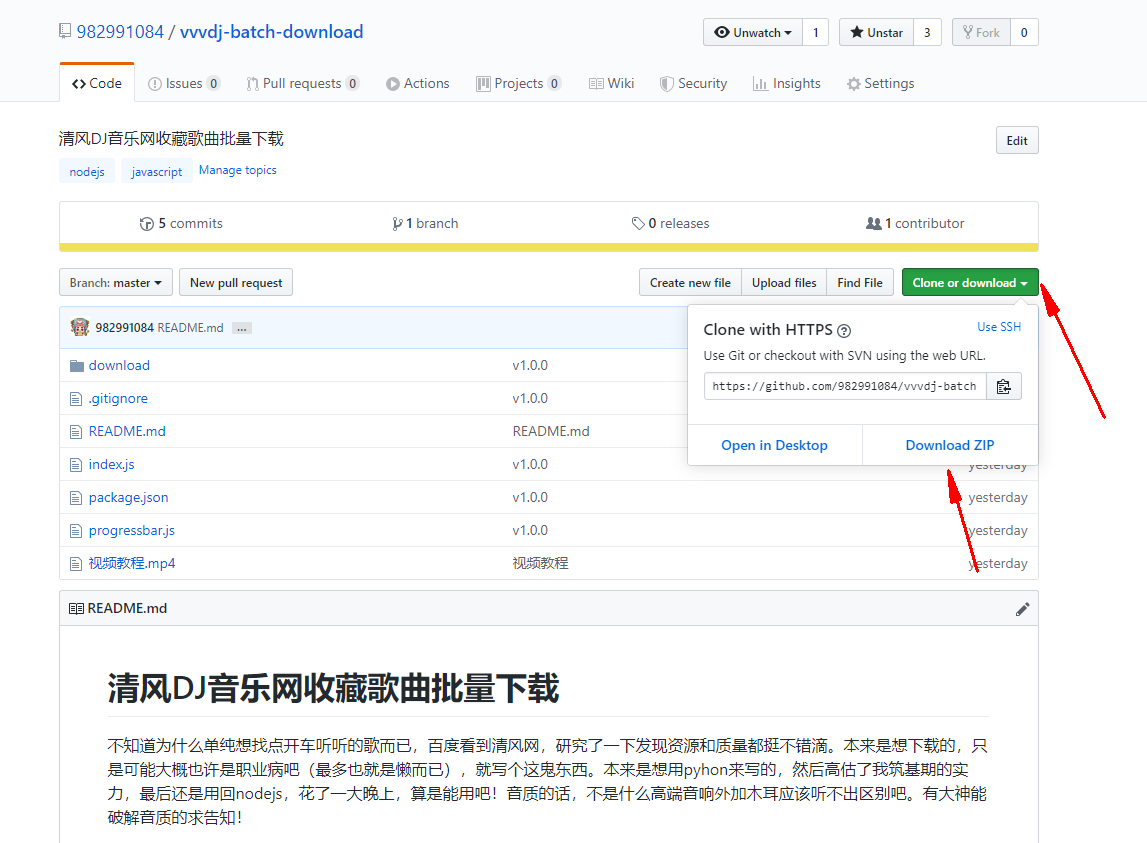
Task: Open the Projects tab
Action: pyautogui.click(x=519, y=83)
